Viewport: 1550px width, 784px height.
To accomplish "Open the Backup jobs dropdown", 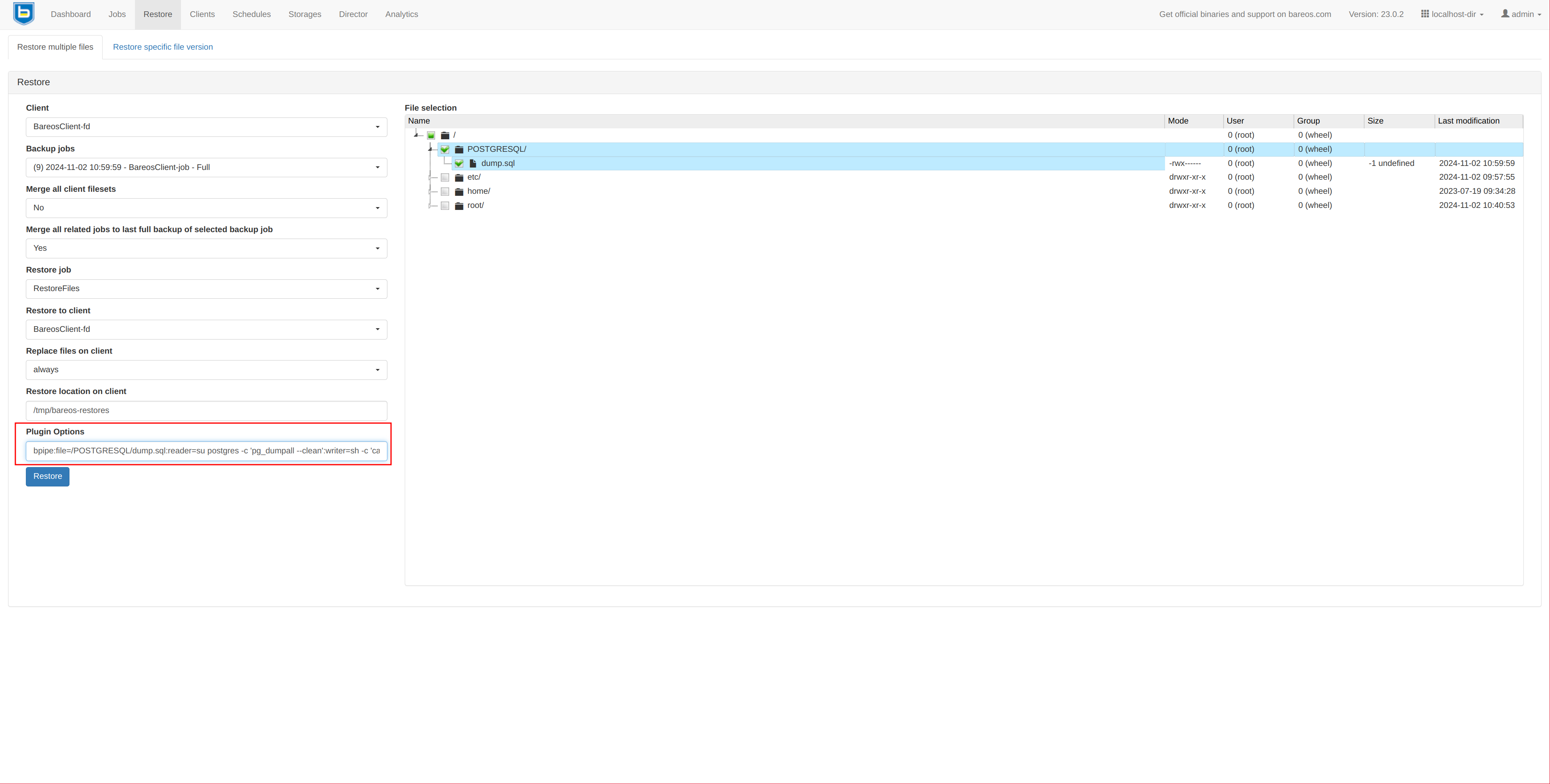I will pyautogui.click(x=206, y=167).
